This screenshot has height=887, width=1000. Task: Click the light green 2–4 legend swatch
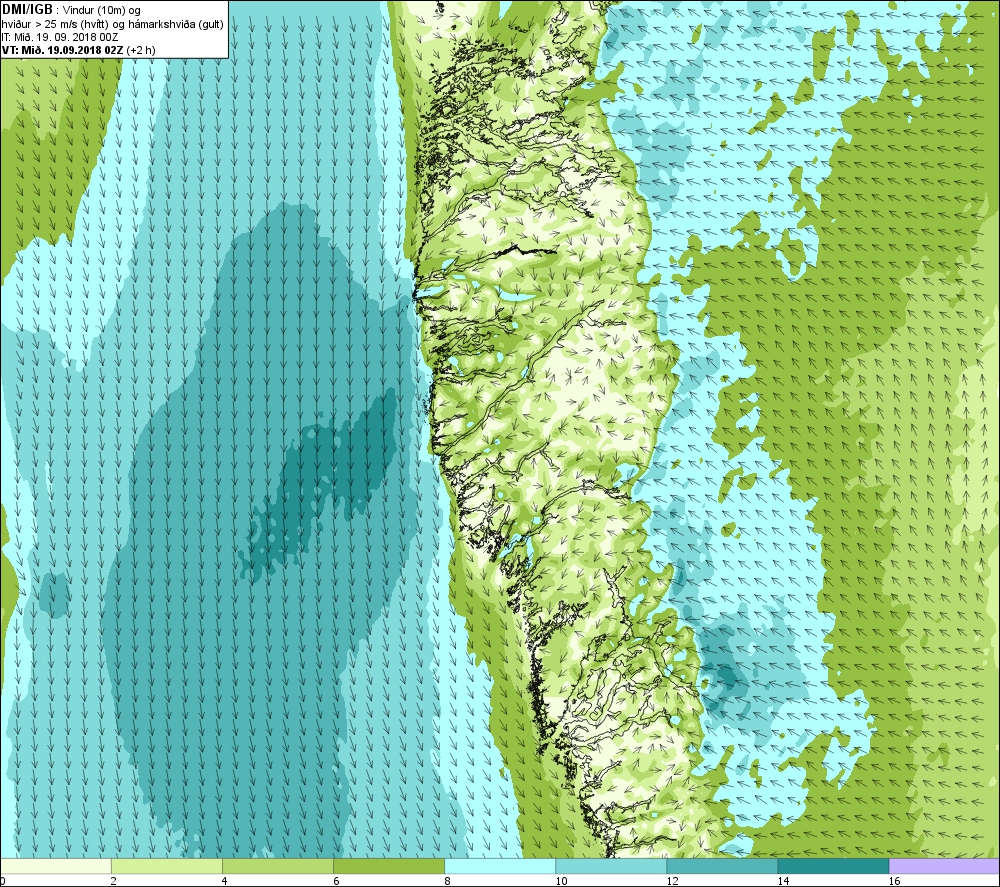167,866
